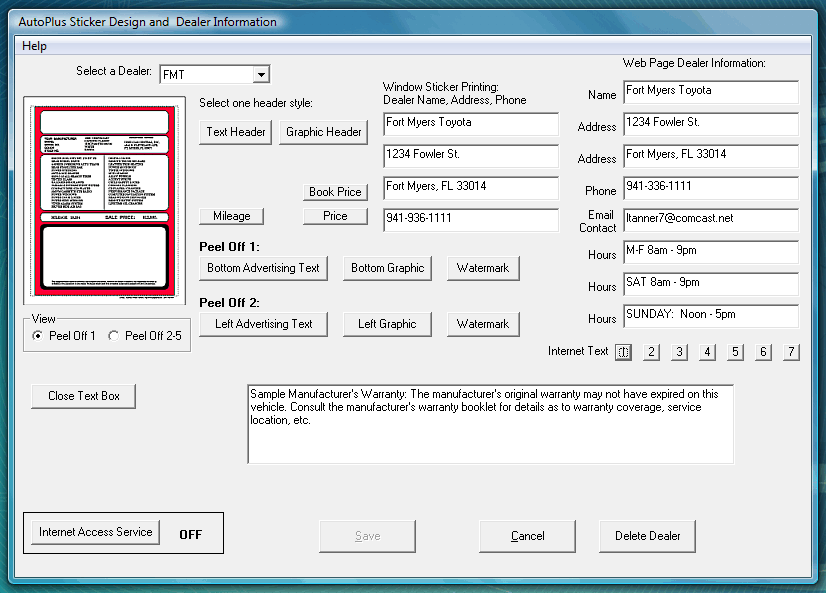Viewport: 826px width, 593px height.
Task: Click the window sticker dealer name field
Action: pos(470,124)
